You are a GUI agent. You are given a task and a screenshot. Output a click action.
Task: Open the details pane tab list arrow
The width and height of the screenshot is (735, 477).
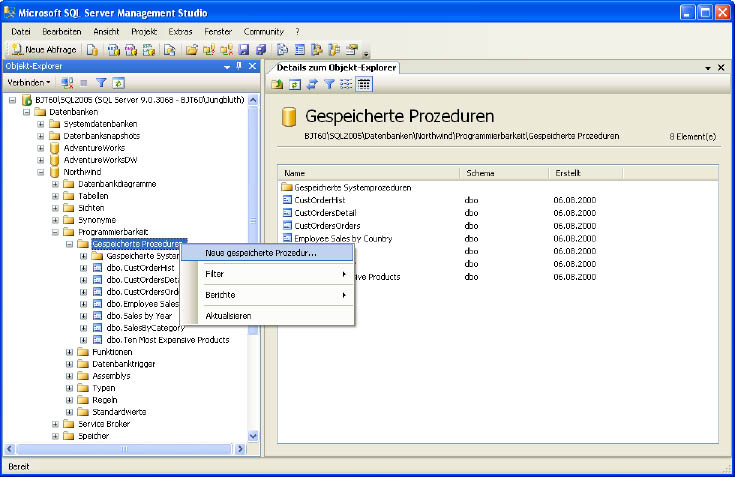(708, 68)
